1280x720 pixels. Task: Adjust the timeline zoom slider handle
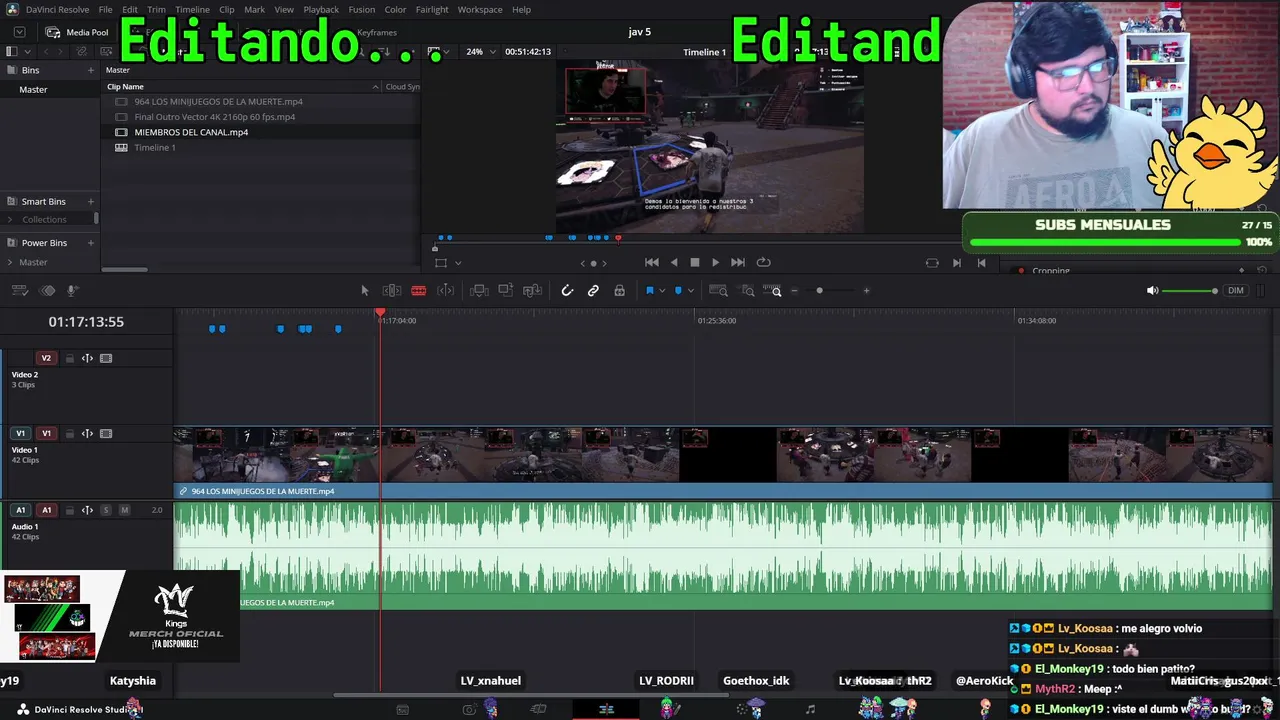tap(819, 291)
